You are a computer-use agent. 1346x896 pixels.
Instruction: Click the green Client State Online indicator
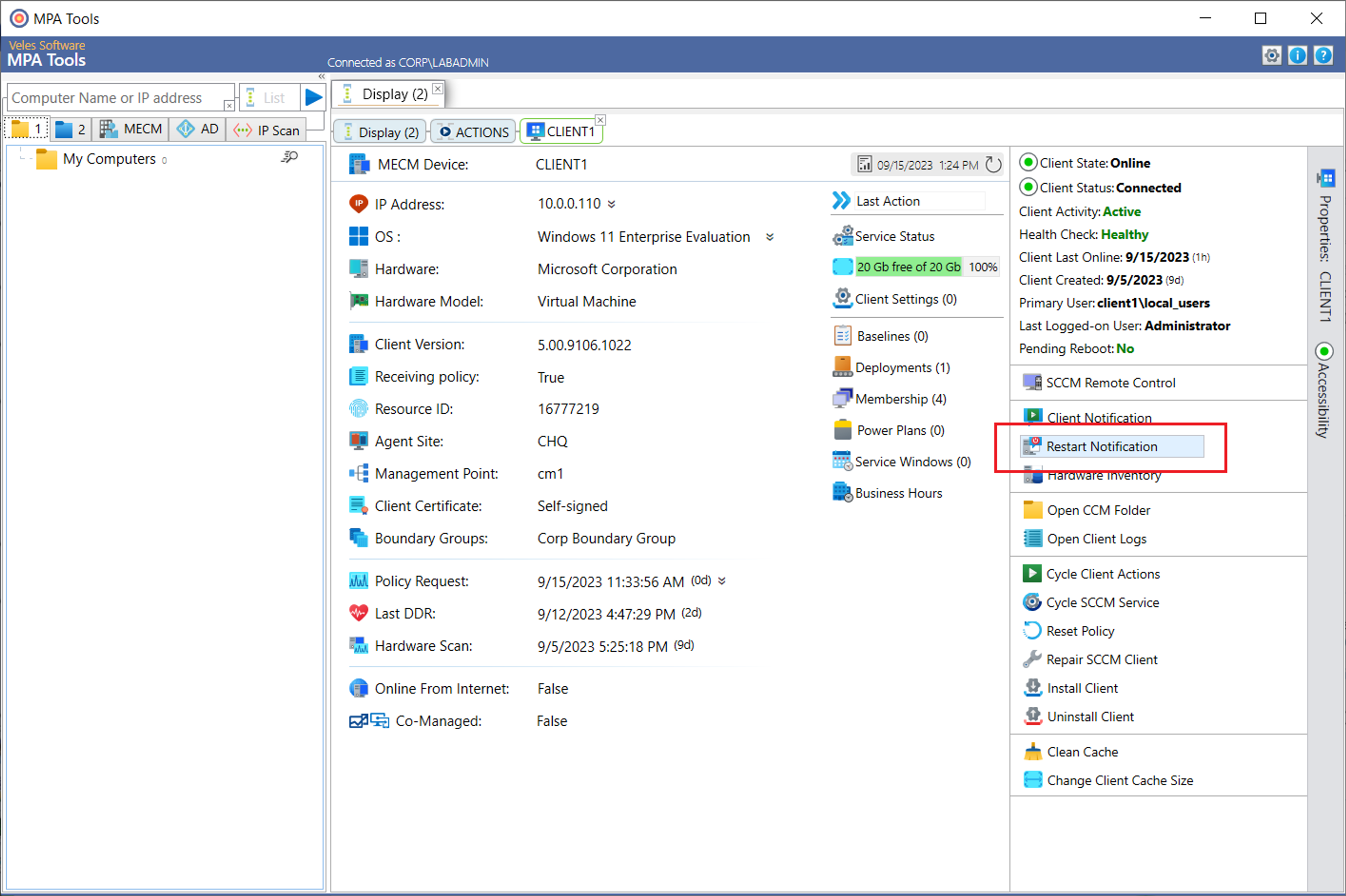[x=1028, y=162]
